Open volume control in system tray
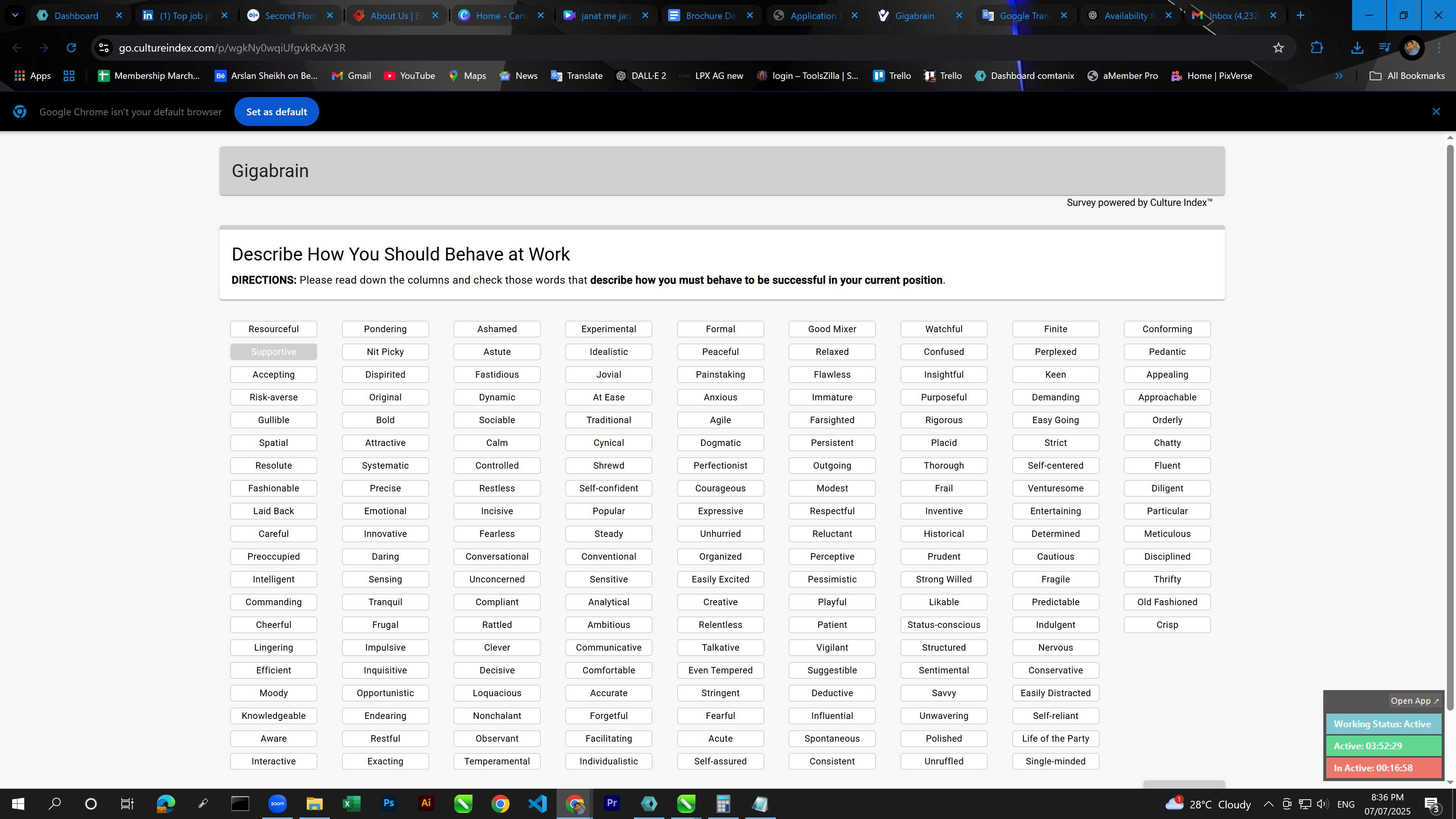Viewport: 1456px width, 819px height. (1323, 804)
